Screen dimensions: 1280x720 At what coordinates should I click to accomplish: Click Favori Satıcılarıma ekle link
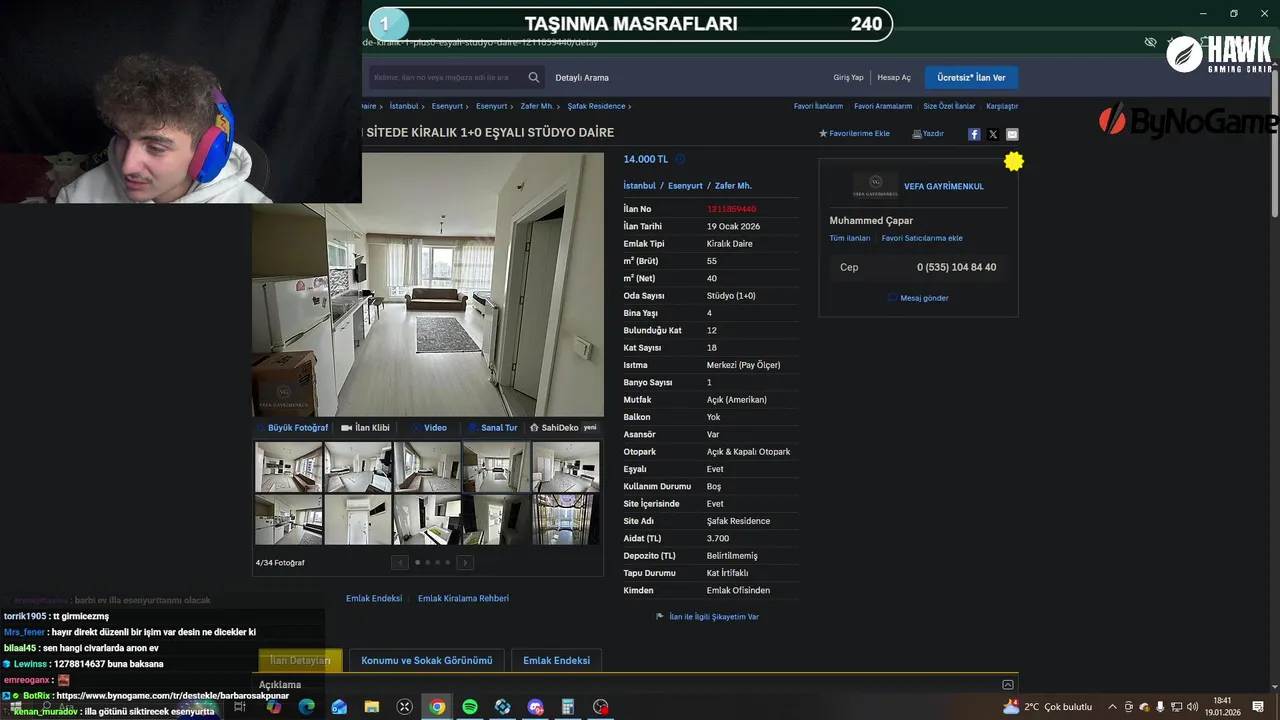pos(922,238)
